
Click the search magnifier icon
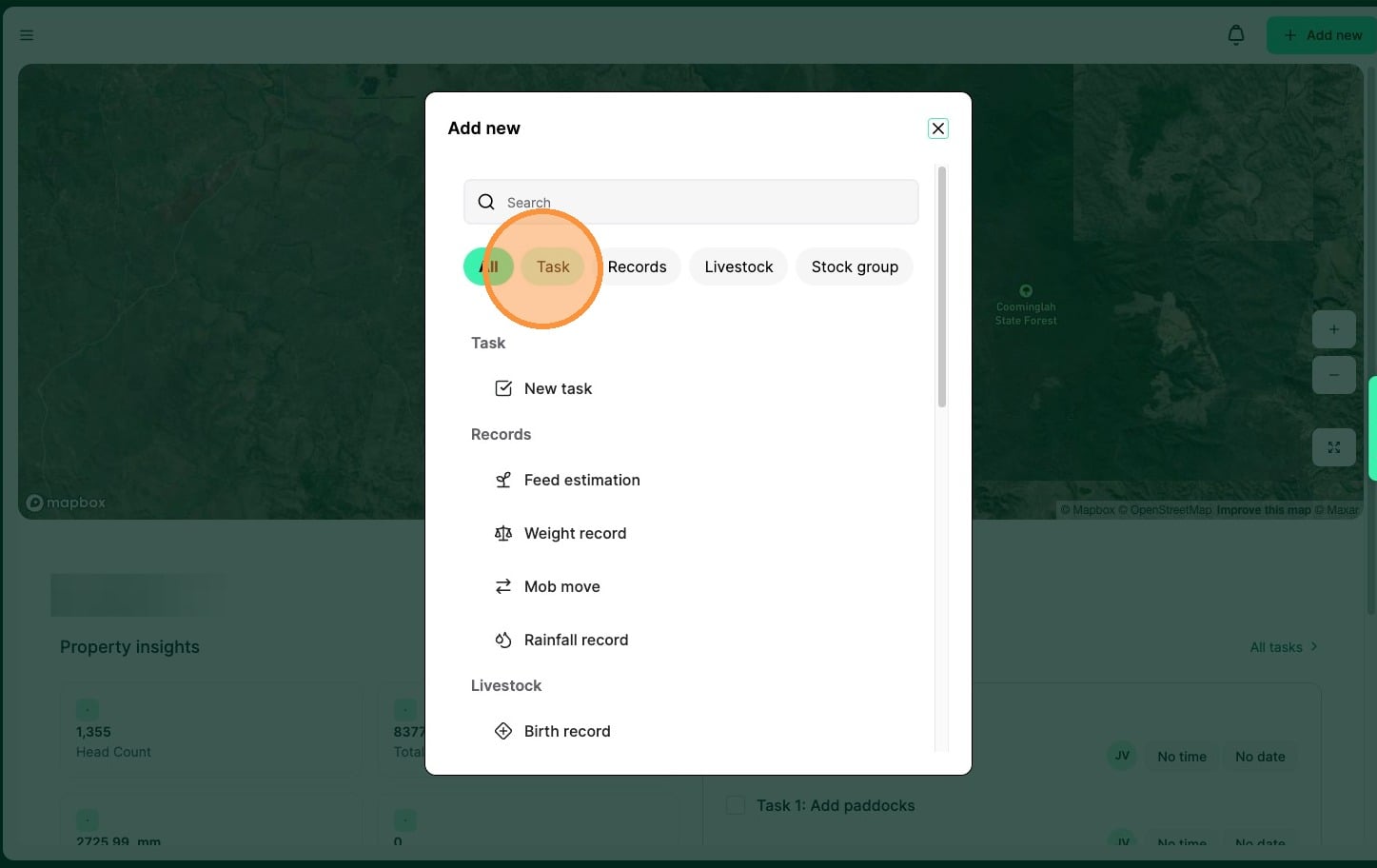point(486,202)
